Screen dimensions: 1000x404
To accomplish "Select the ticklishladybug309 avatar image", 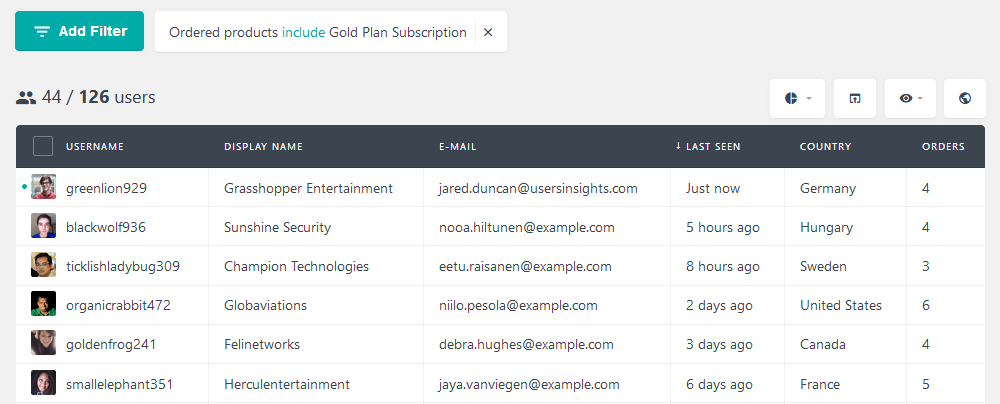I will (43, 265).
